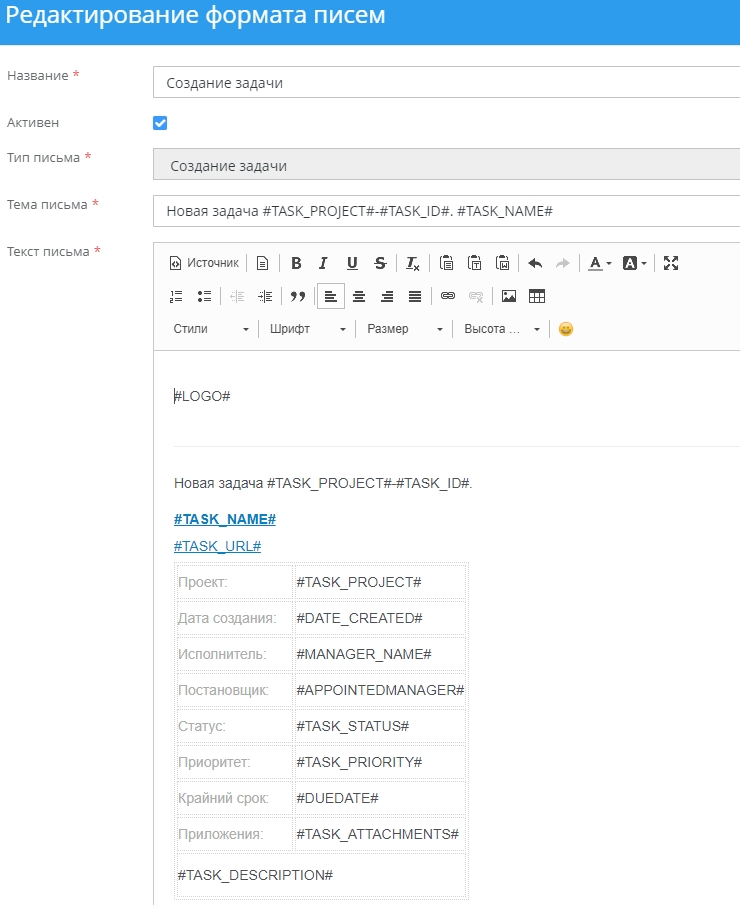
Task: Open the Стили dropdown
Action: 210,329
